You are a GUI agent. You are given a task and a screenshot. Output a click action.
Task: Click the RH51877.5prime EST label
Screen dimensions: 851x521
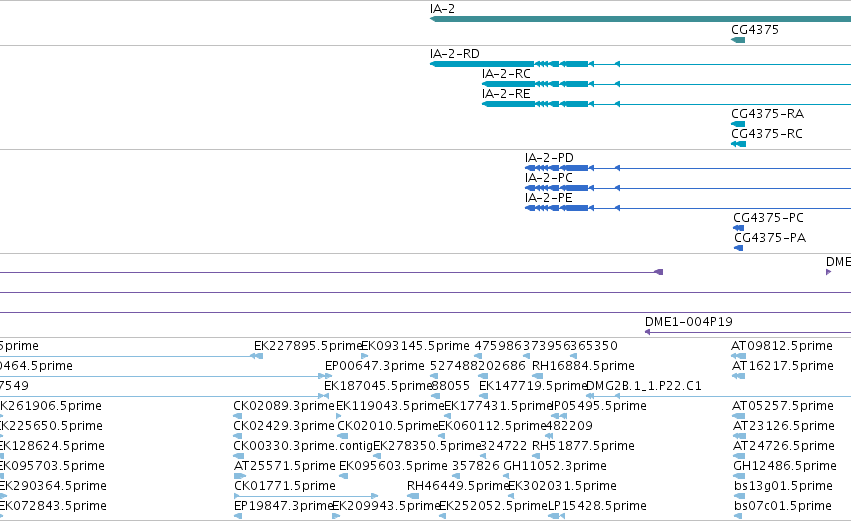(x=583, y=446)
